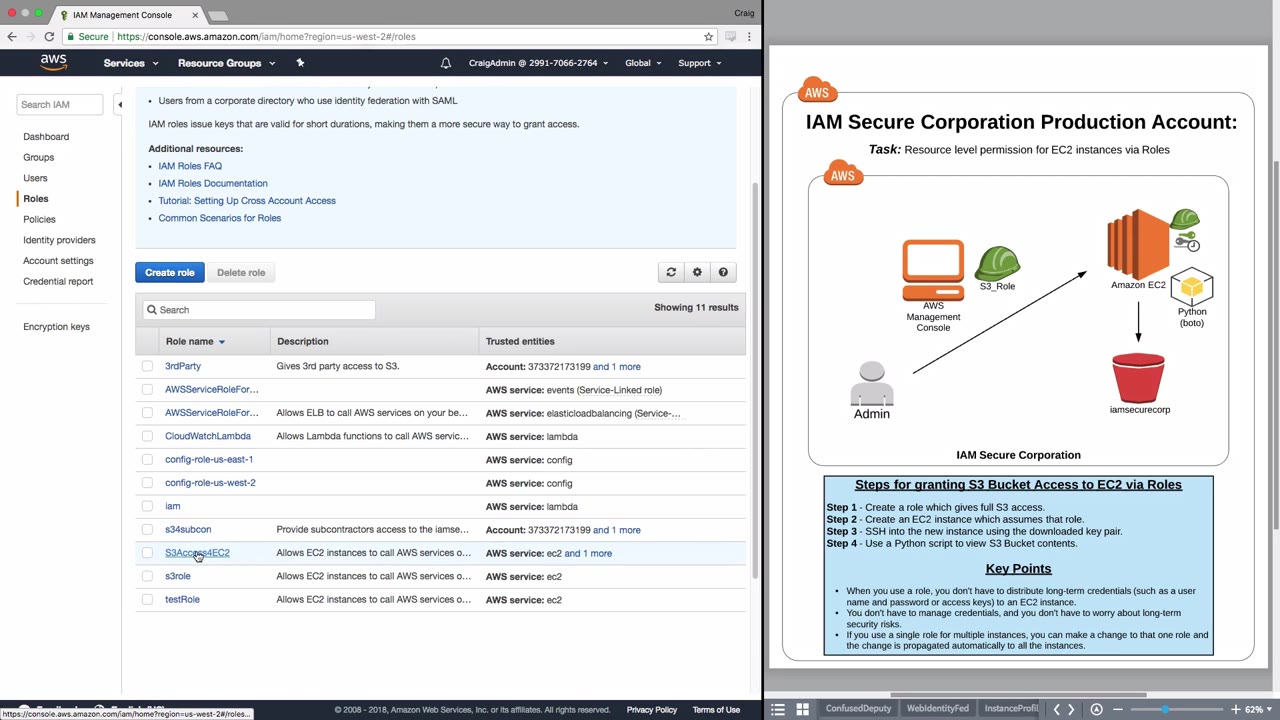Click the browser extension icon beside the star

(731, 36)
